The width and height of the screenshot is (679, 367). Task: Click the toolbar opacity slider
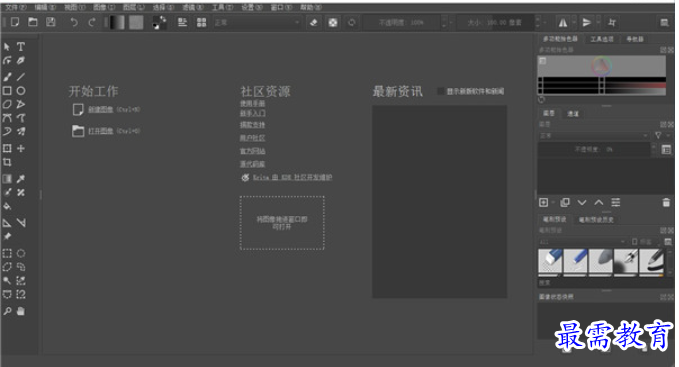click(x=401, y=23)
